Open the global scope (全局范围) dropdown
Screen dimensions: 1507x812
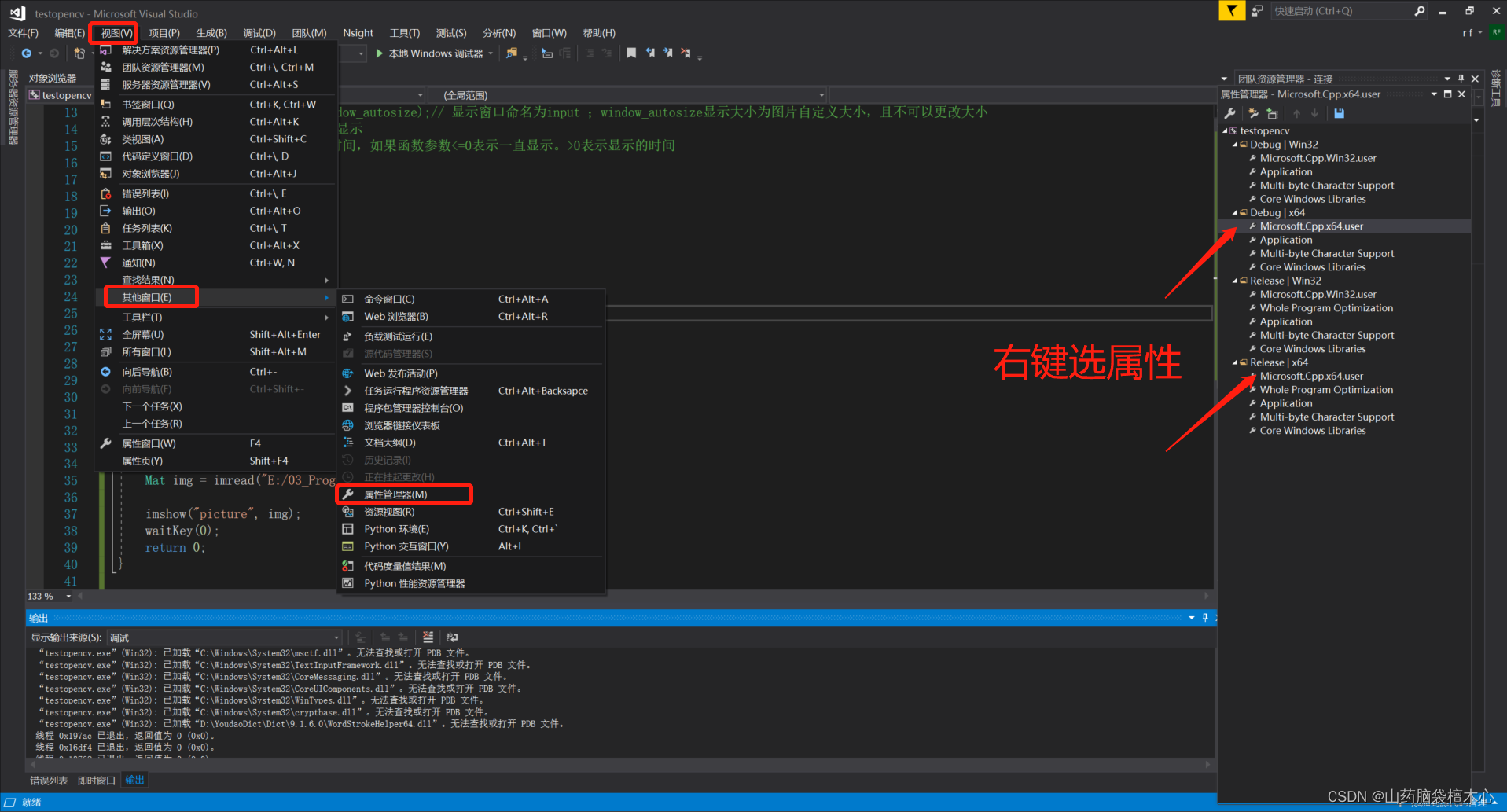point(821,95)
